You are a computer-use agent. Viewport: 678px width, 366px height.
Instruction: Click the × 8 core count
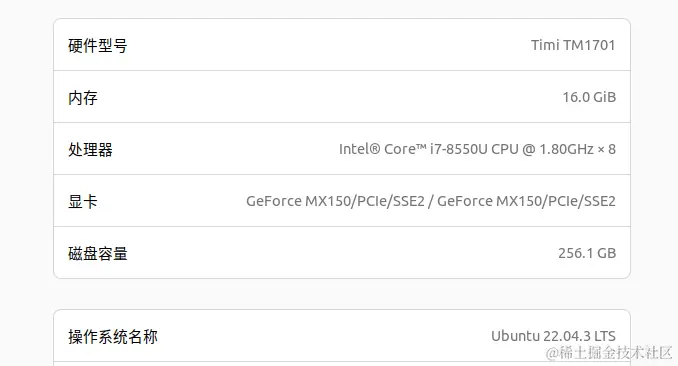click(x=607, y=149)
